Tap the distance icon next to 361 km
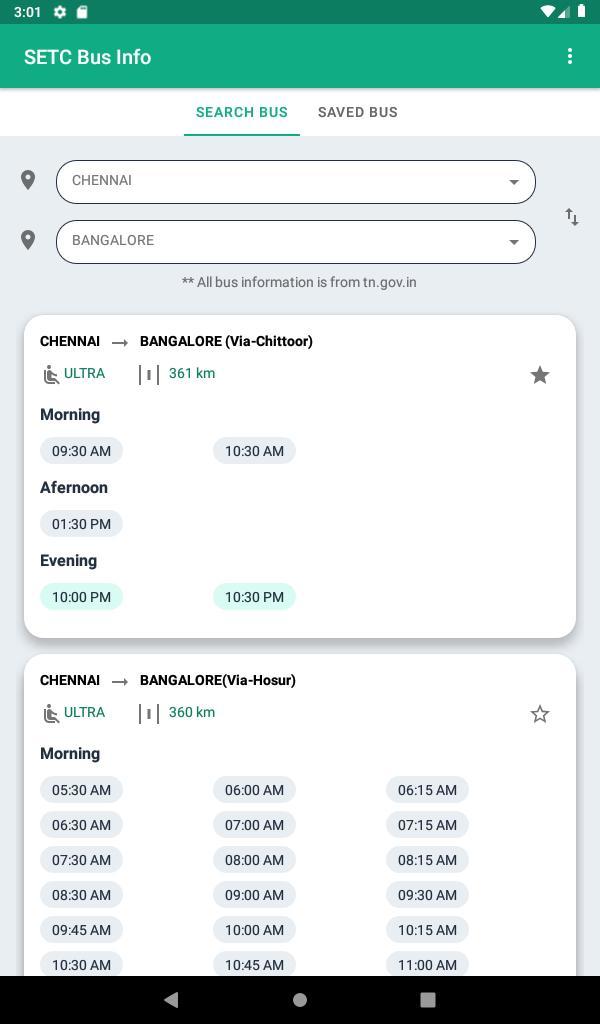Viewport: 600px width, 1024px height. pos(147,374)
